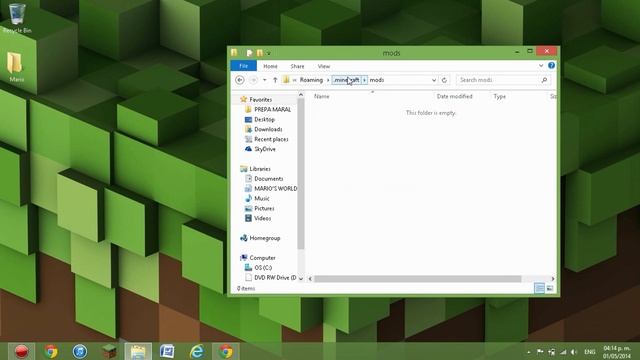Open address bar history dropdown
Viewport: 640px width, 360px height.
coord(434,80)
